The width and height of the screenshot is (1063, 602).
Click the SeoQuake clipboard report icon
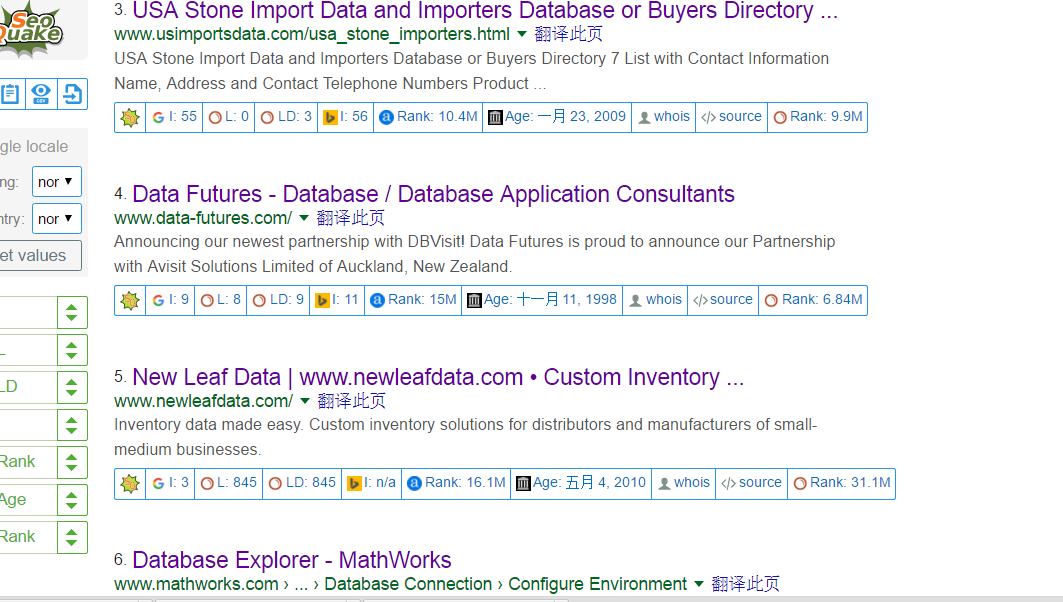point(12,94)
